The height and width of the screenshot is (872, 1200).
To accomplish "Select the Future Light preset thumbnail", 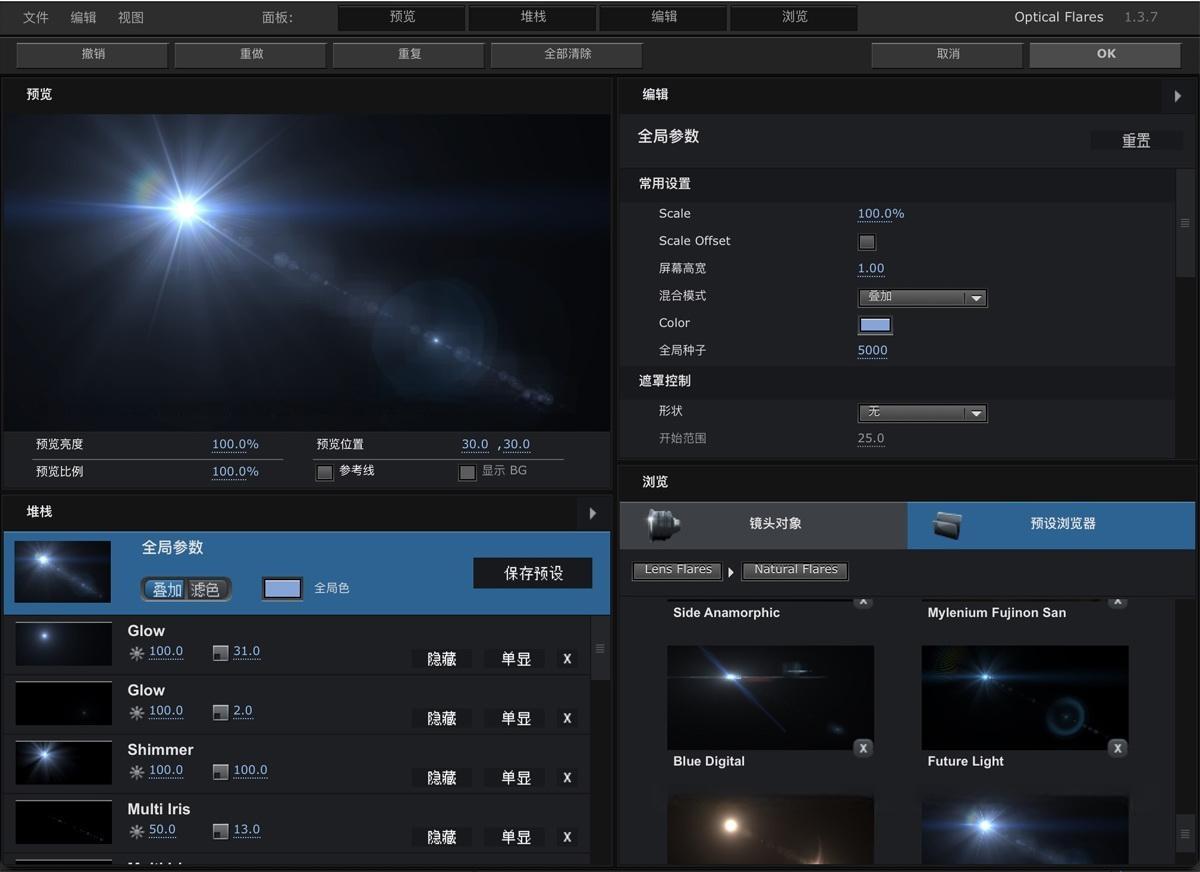I will (x=1024, y=697).
